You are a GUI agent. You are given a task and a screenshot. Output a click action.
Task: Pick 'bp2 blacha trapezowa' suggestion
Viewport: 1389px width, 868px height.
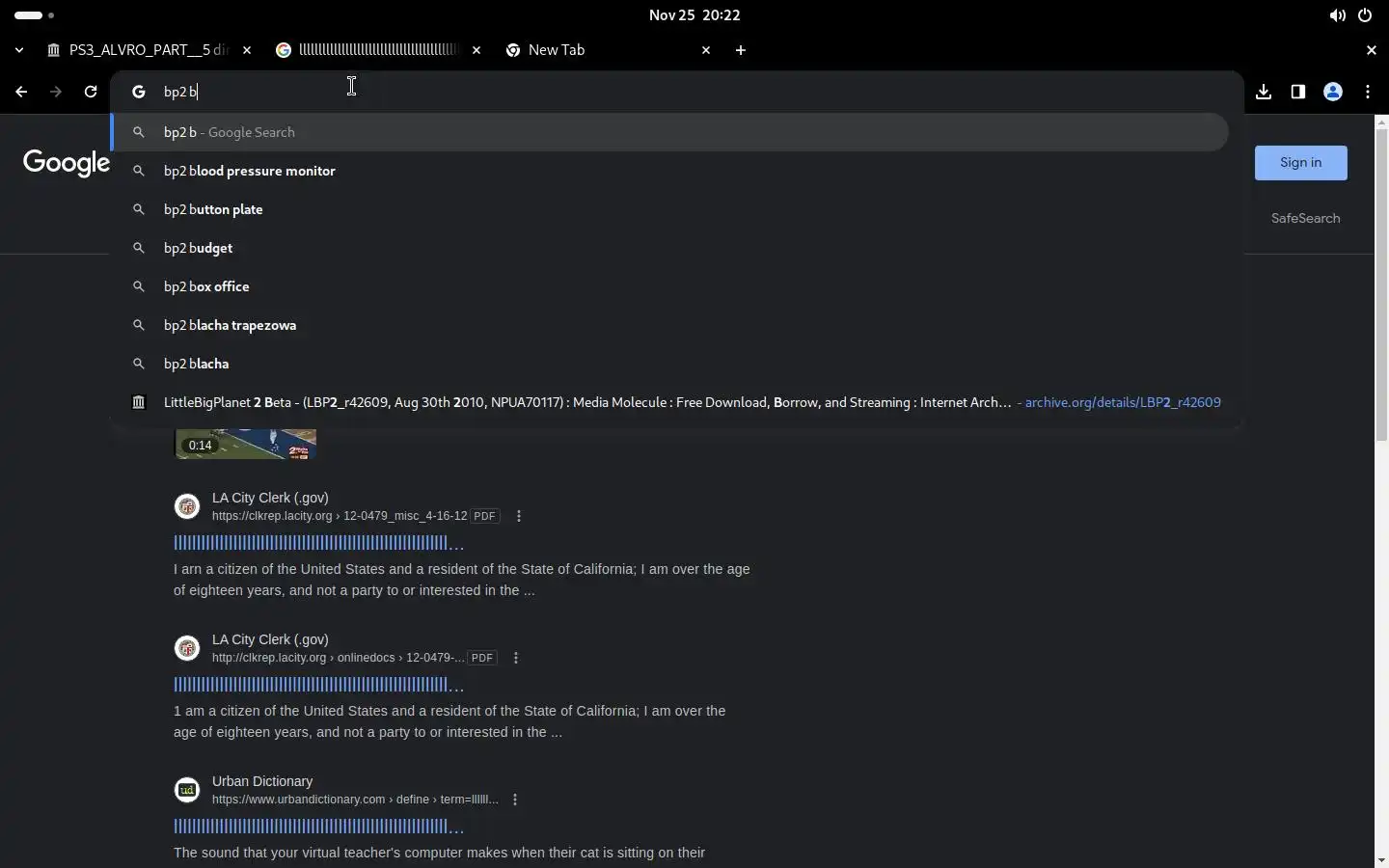[x=669, y=325]
